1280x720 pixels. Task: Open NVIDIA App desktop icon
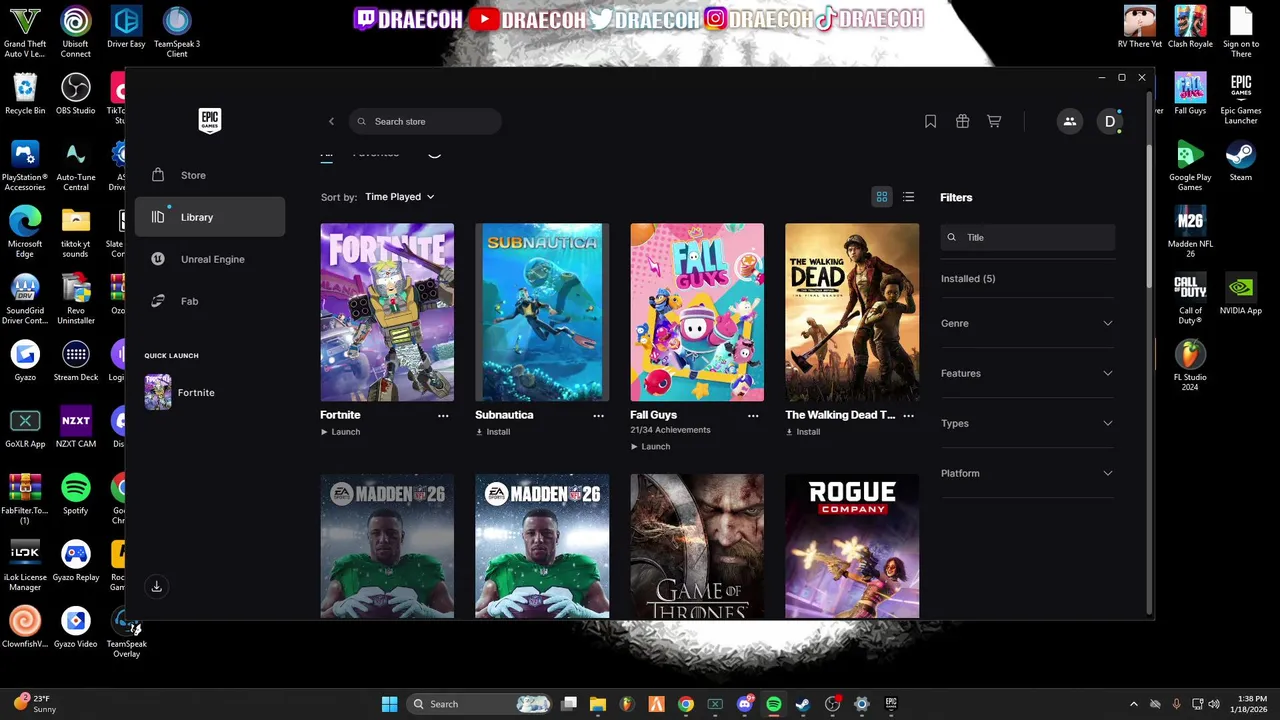click(x=1240, y=296)
